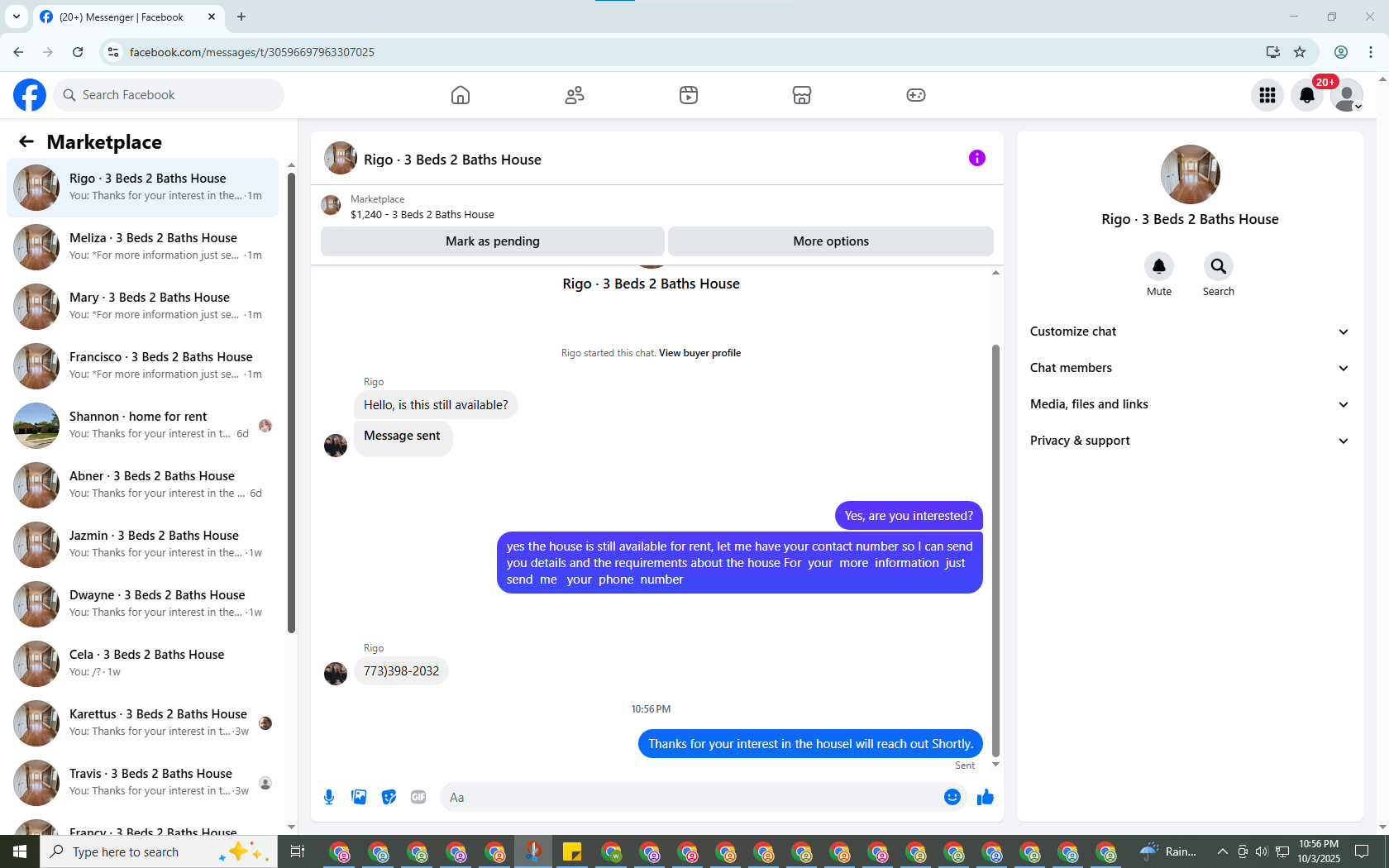
Task: Open the account profile avatar menu
Action: [x=1347, y=95]
